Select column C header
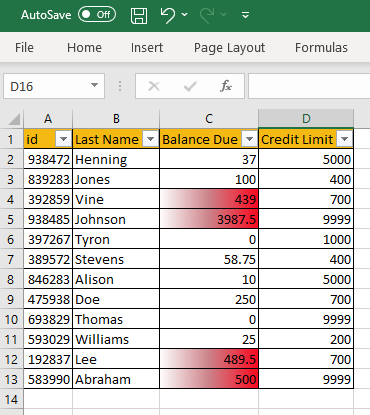Viewport: 370px width, 415px height. 209,119
